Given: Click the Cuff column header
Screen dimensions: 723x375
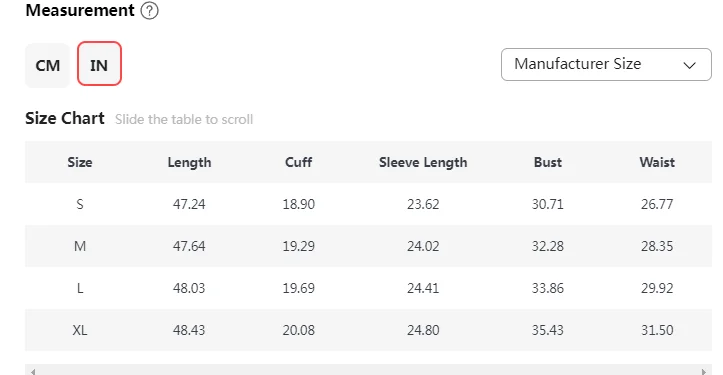Looking at the screenshot, I should tap(298, 162).
